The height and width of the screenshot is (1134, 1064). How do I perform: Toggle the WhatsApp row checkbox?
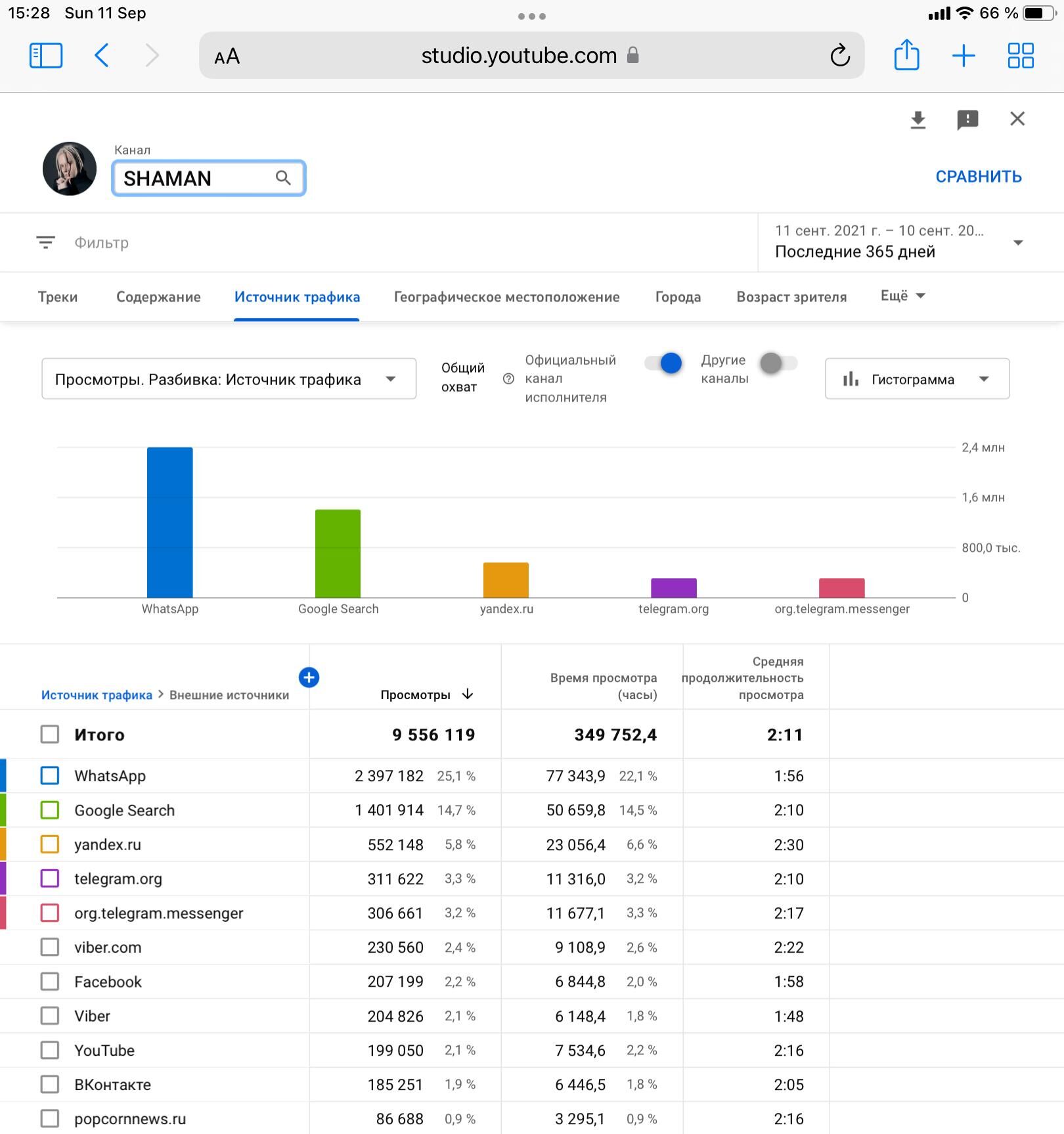[50, 775]
